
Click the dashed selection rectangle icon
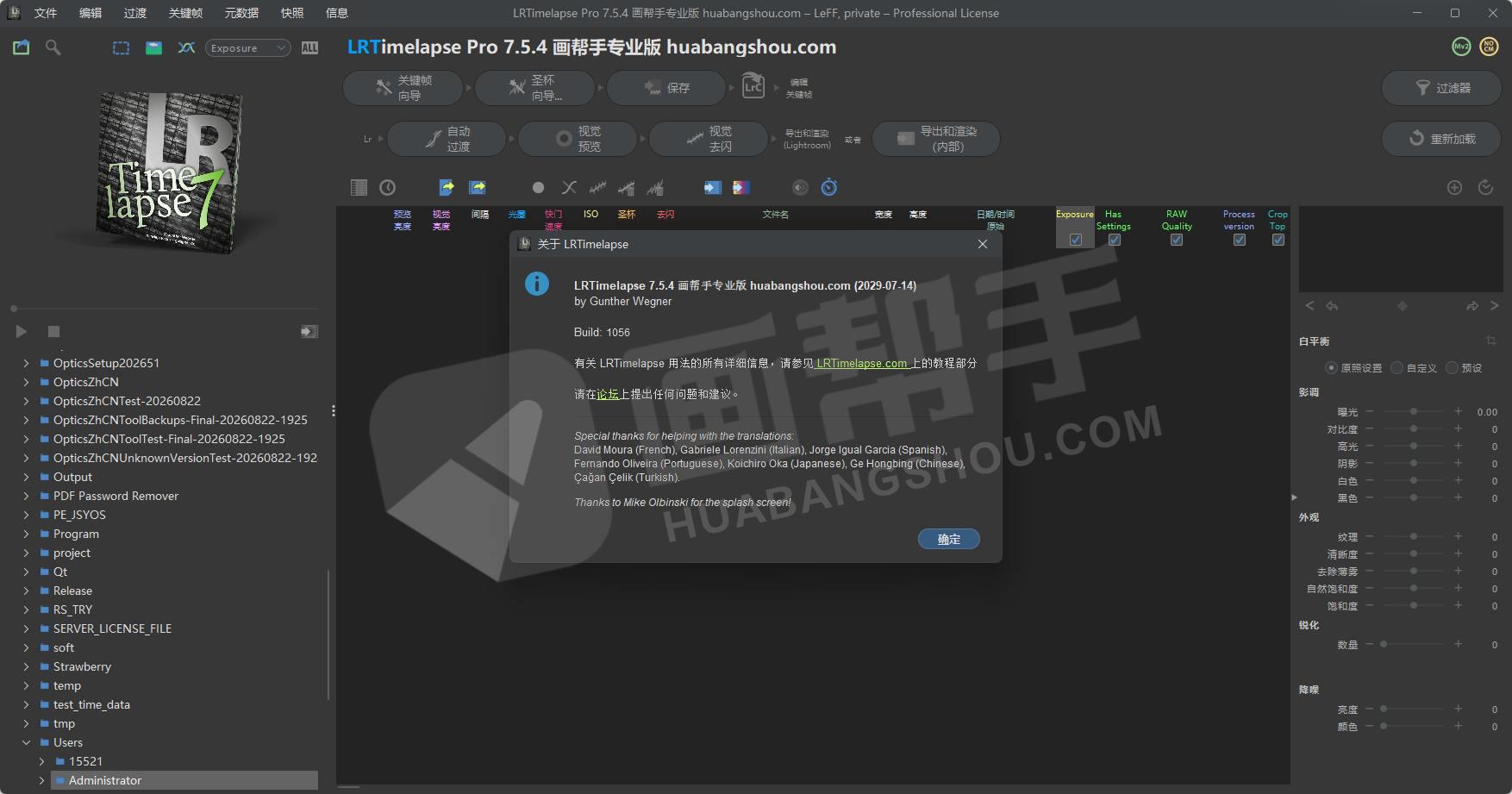tap(122, 48)
